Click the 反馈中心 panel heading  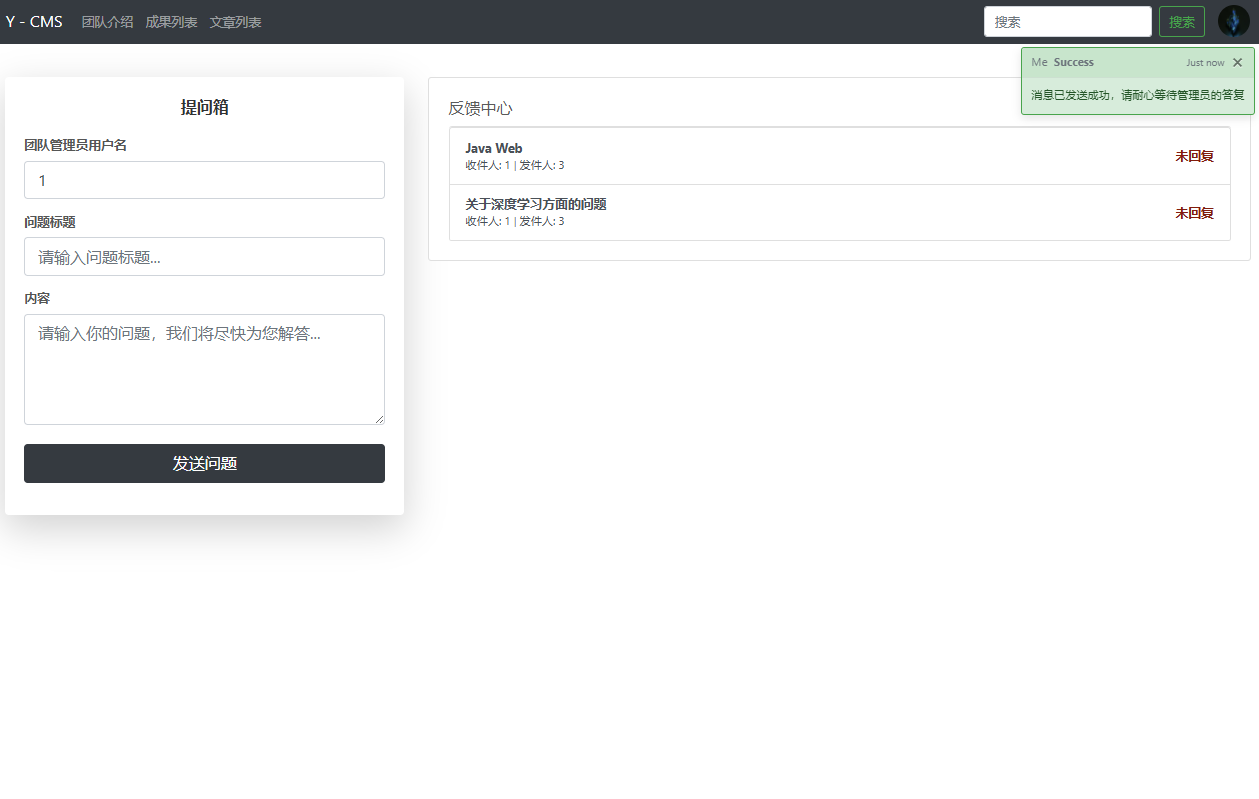point(480,108)
